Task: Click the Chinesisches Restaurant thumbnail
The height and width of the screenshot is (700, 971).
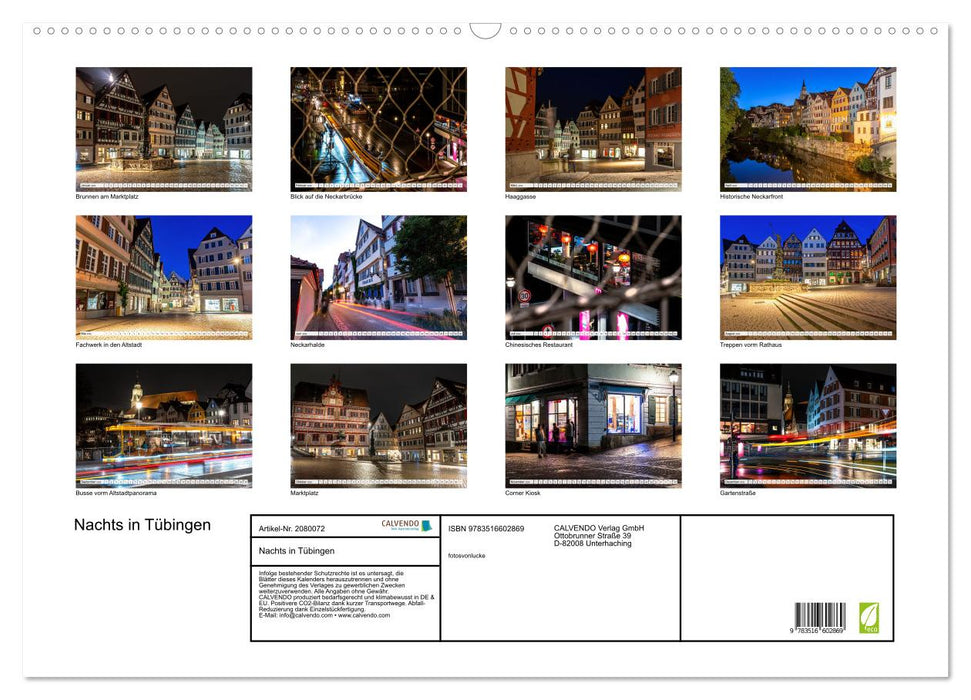Action: pyautogui.click(x=593, y=277)
